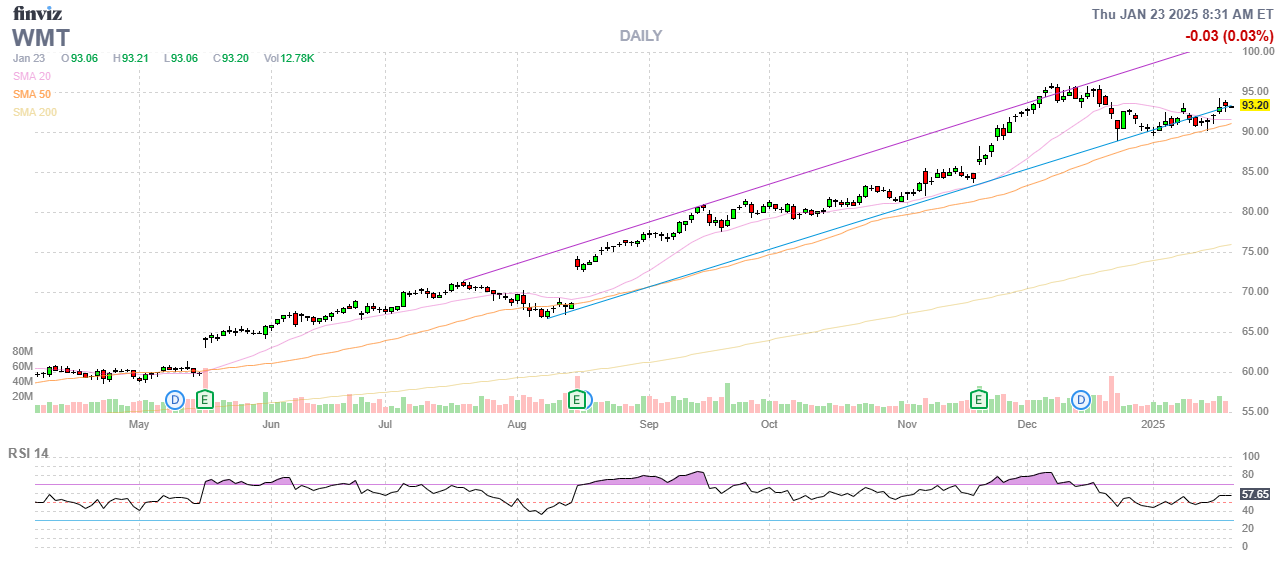The width and height of the screenshot is (1287, 562).
Task: Toggle the SMA 50 legend label
Action: [x=32, y=94]
